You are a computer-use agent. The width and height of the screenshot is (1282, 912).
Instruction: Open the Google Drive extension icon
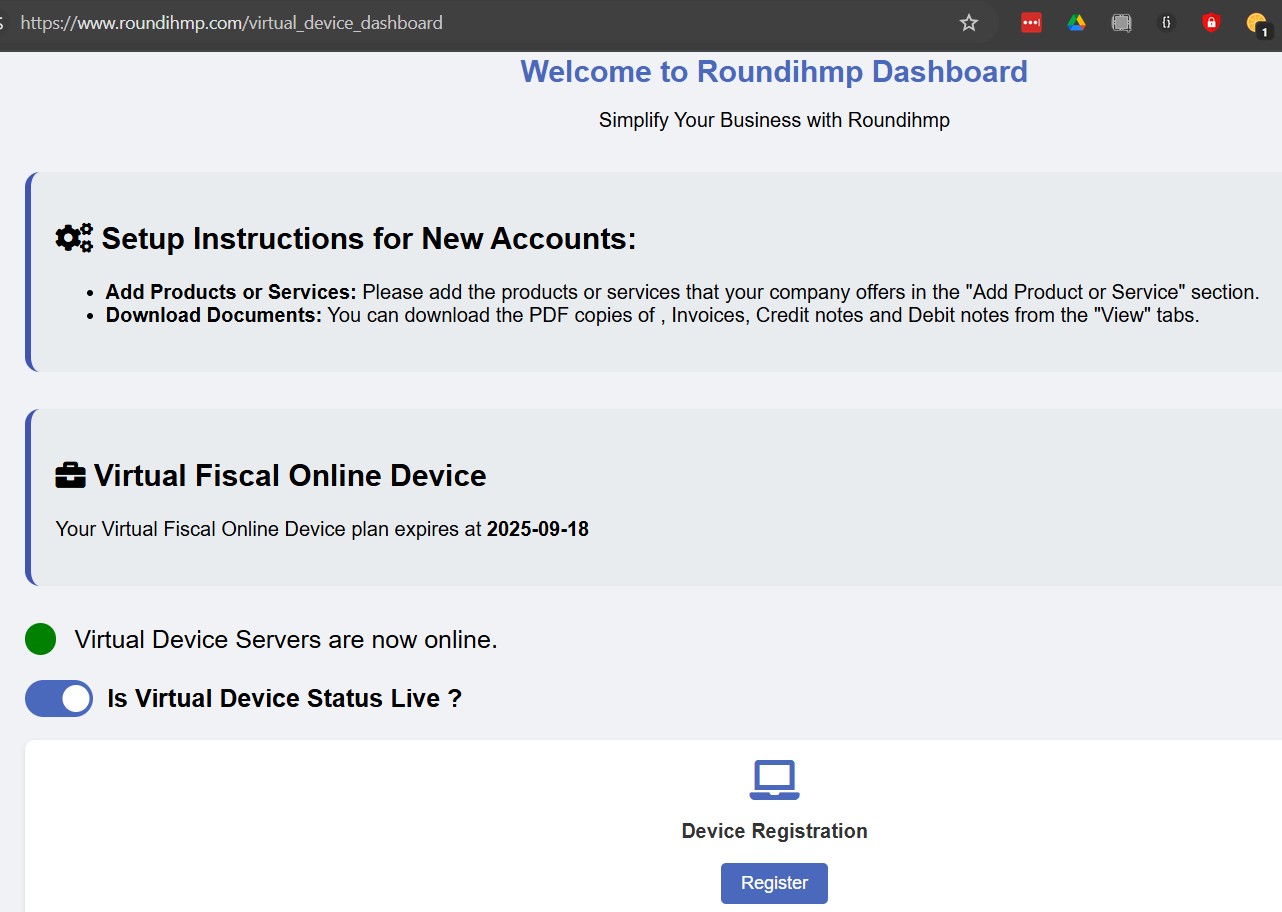point(1076,22)
